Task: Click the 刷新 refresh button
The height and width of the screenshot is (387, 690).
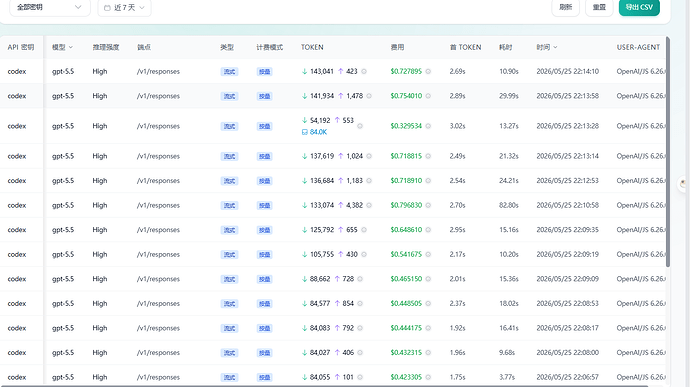Action: 565,7
